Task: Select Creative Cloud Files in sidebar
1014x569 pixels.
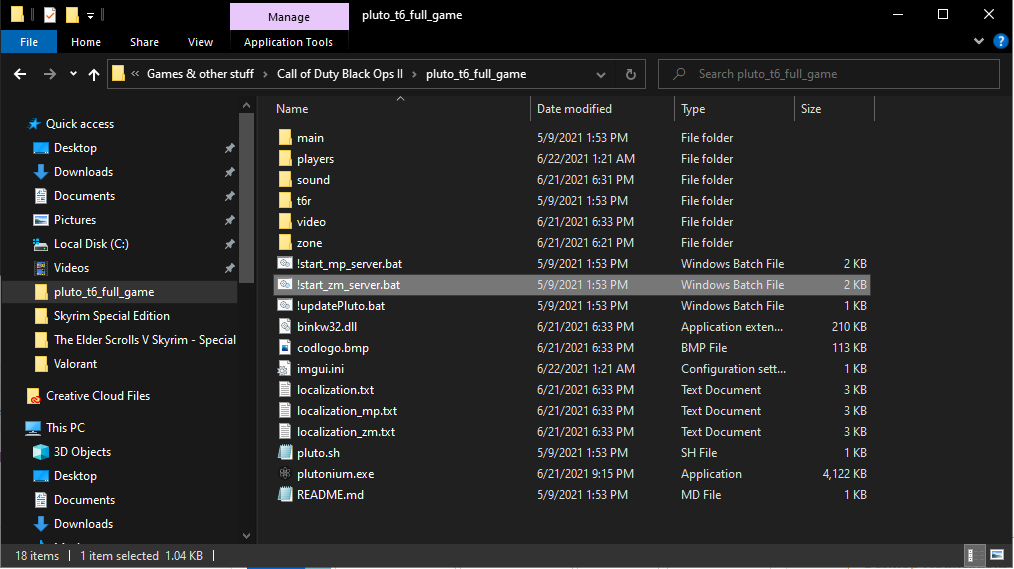Action: click(98, 396)
